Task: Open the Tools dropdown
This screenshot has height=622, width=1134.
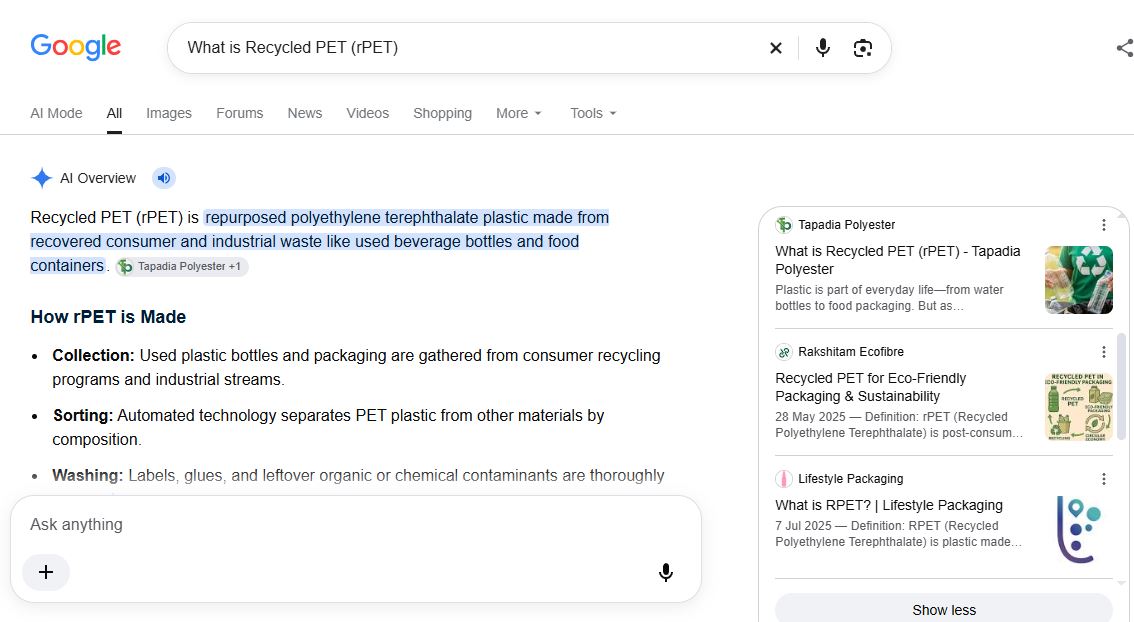Action: (593, 114)
